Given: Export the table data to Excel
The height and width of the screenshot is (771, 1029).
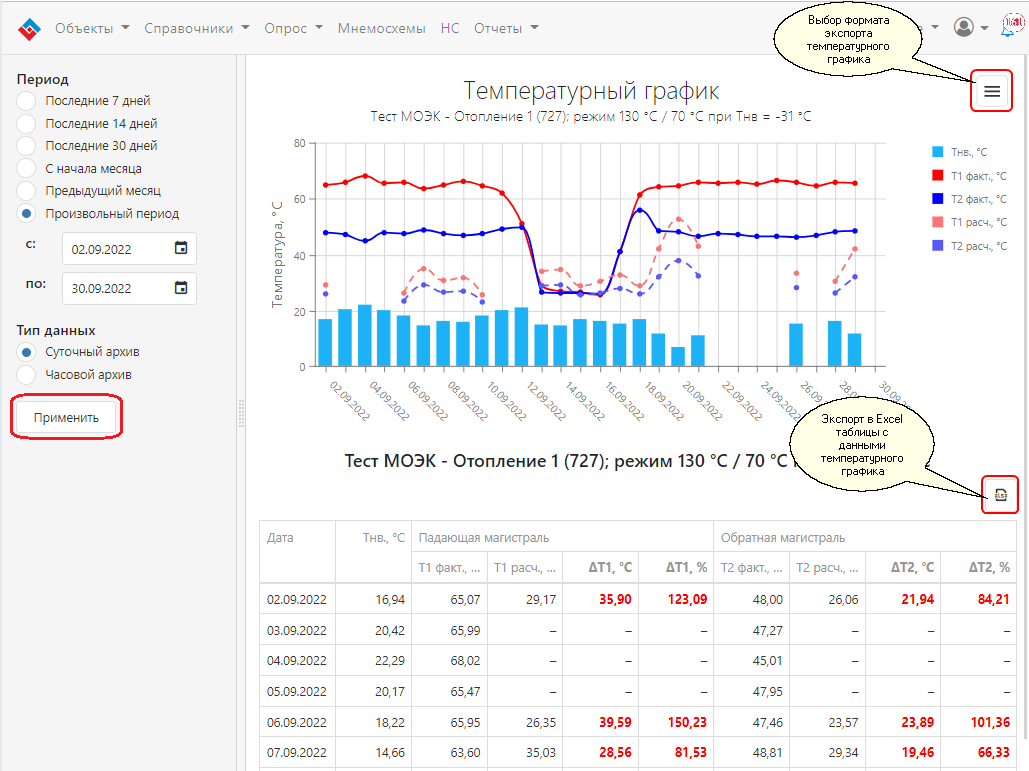Looking at the screenshot, I should tap(999, 494).
